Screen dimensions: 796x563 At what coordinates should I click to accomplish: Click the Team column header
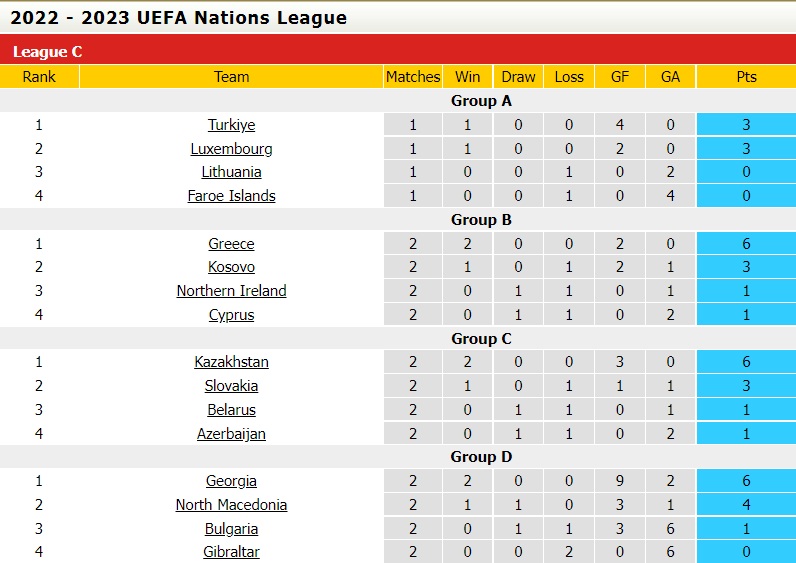pyautogui.click(x=231, y=77)
